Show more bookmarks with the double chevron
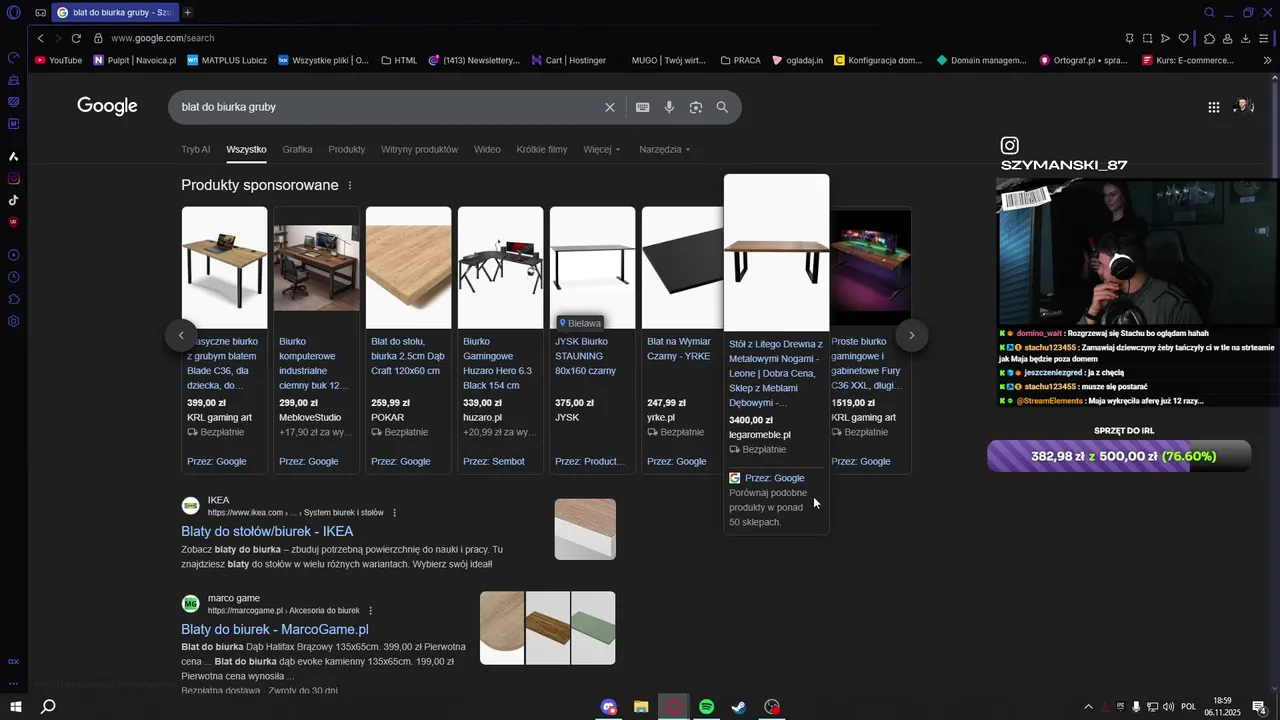 [1268, 60]
